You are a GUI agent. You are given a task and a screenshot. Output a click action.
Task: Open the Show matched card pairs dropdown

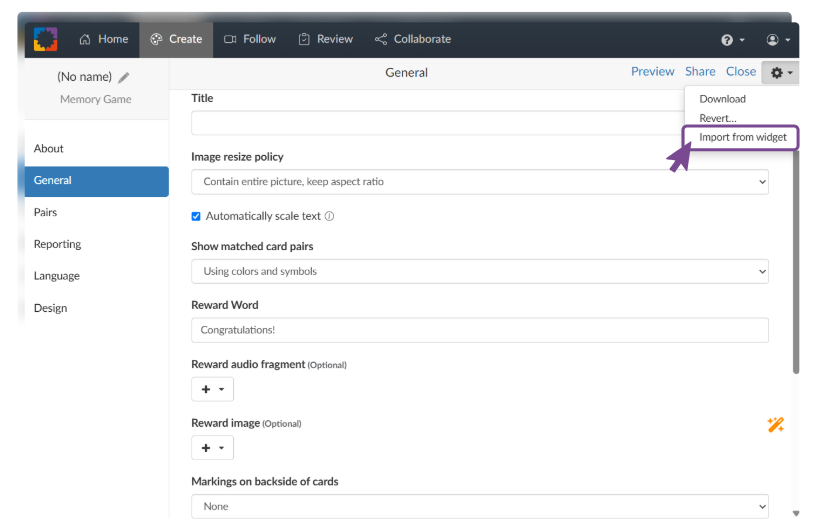(479, 272)
